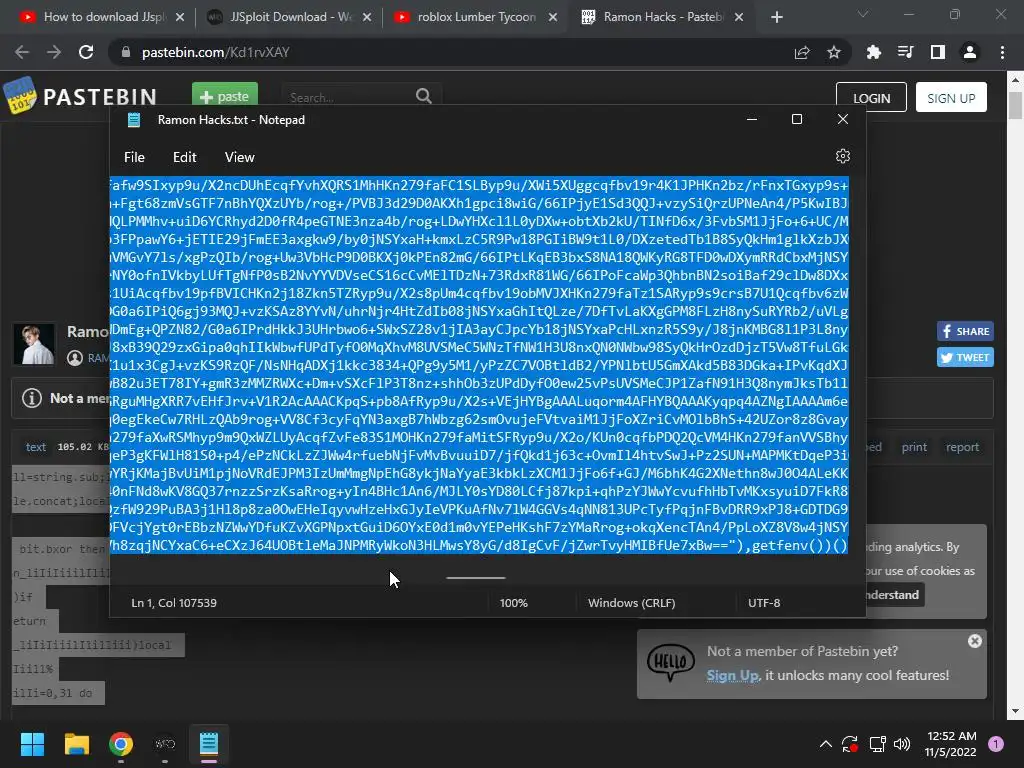1024x768 pixels.
Task: Click the Chrome back arrow
Action: (x=22, y=52)
